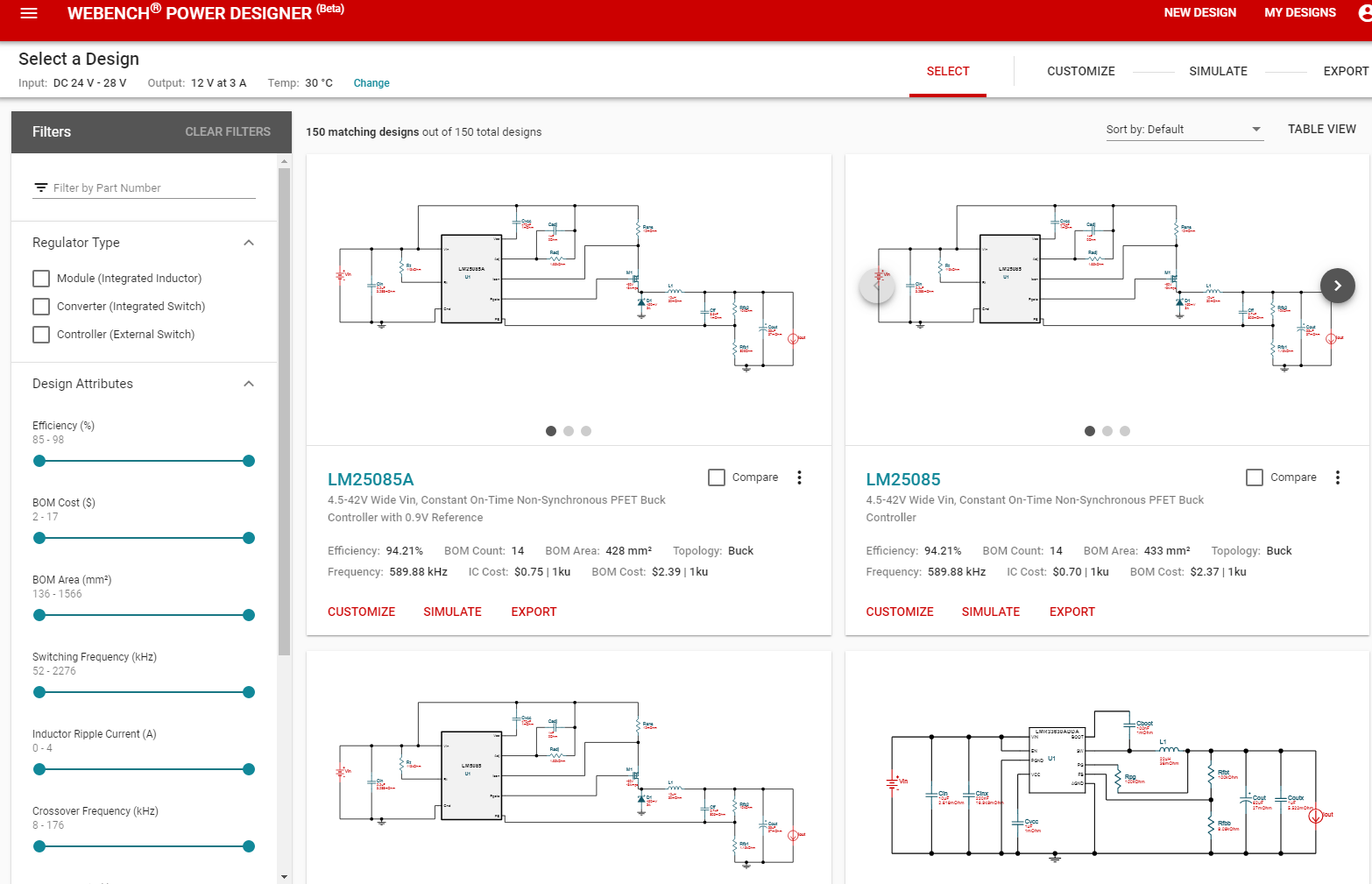Select first carousel dot under LM25085 schematic
The image size is (1372, 884).
(1090, 431)
